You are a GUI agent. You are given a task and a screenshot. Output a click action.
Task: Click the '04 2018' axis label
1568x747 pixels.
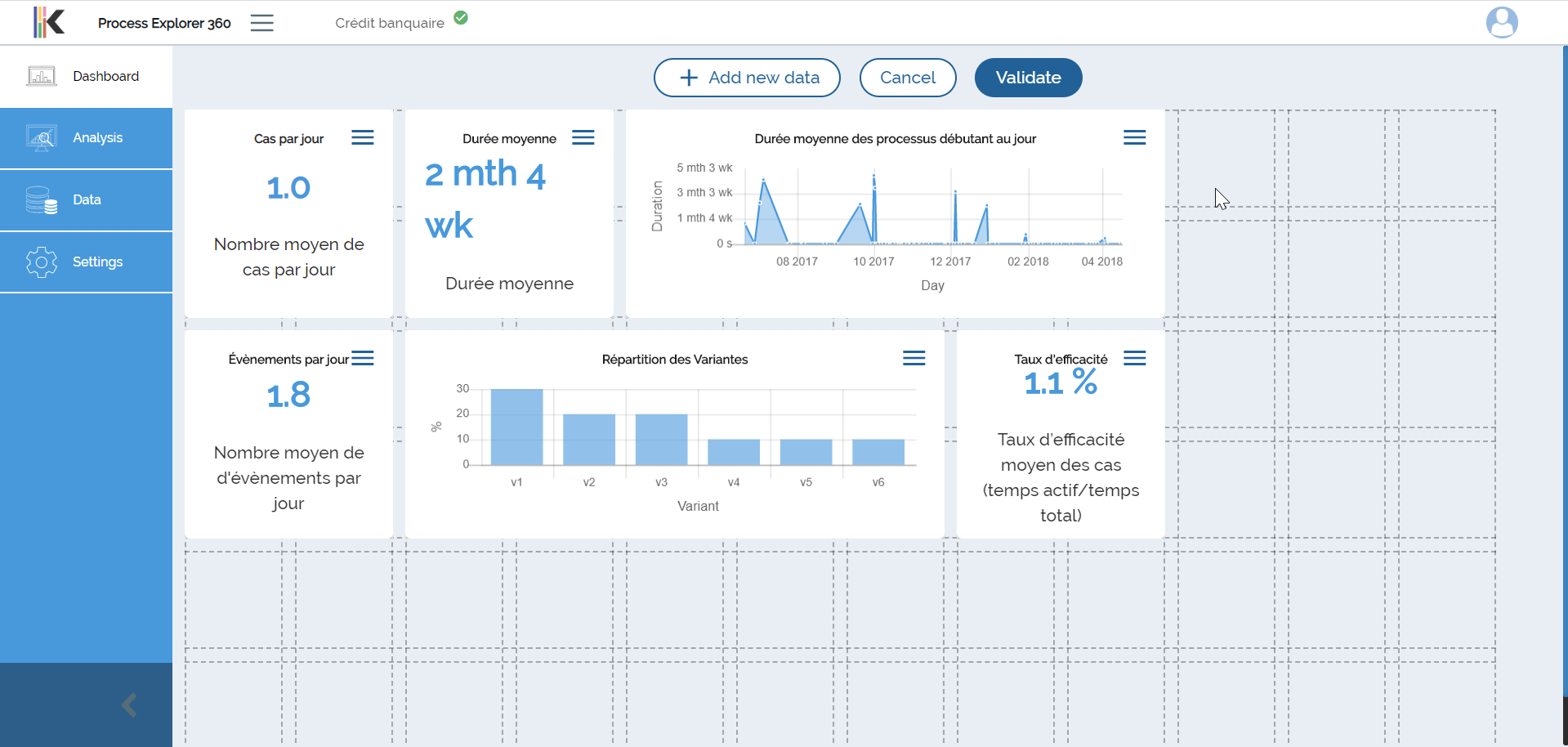1101,262
